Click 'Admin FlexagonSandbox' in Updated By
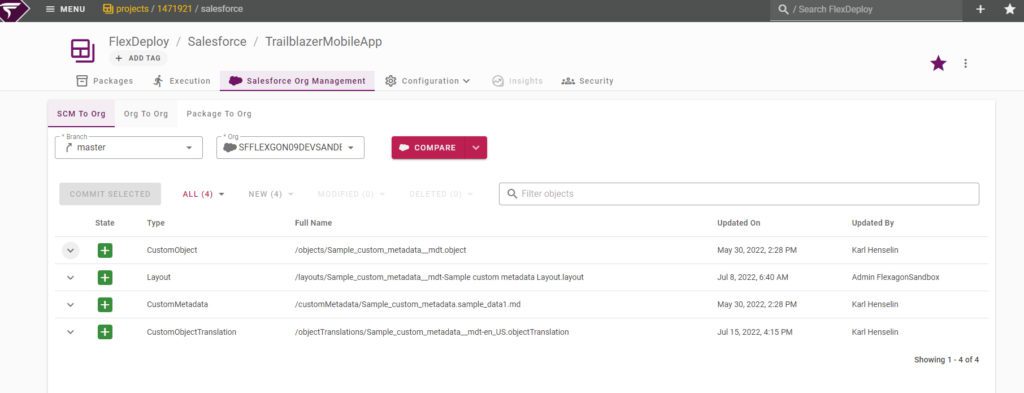The width and height of the screenshot is (1024, 393). pos(895,277)
